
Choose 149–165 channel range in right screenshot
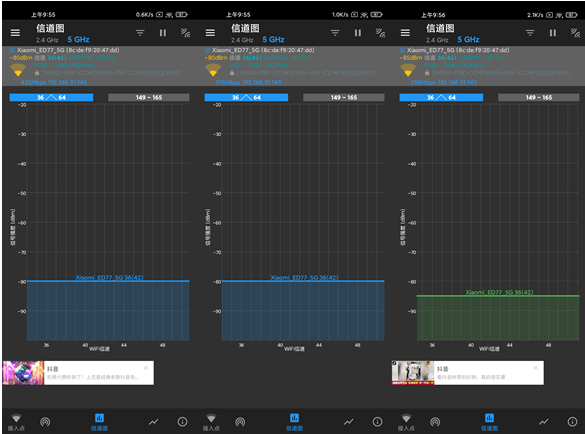point(539,97)
